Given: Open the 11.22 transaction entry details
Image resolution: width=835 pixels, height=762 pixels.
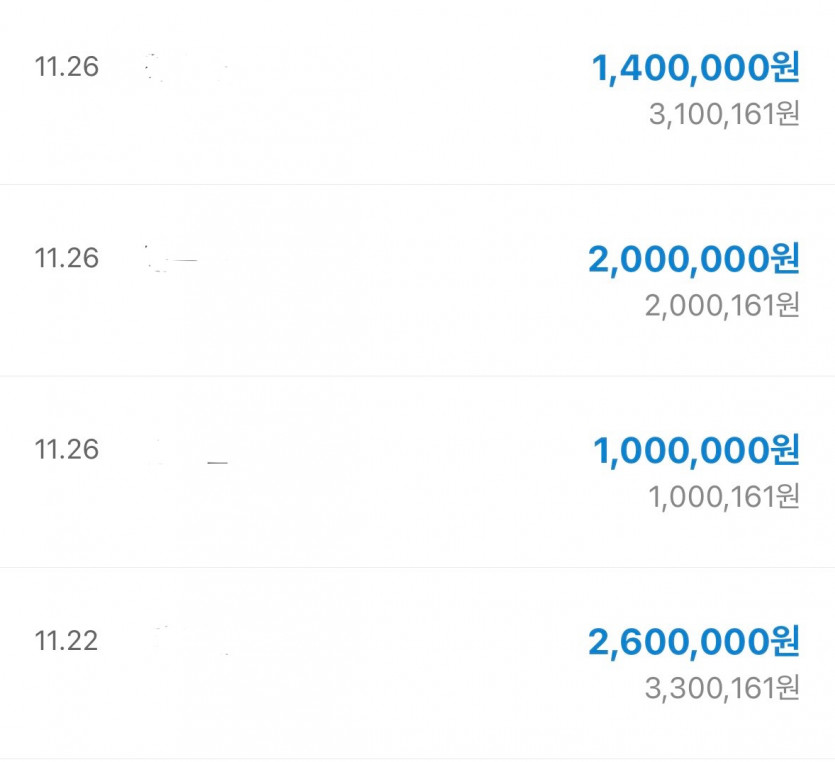Looking at the screenshot, I should (x=400, y=662).
